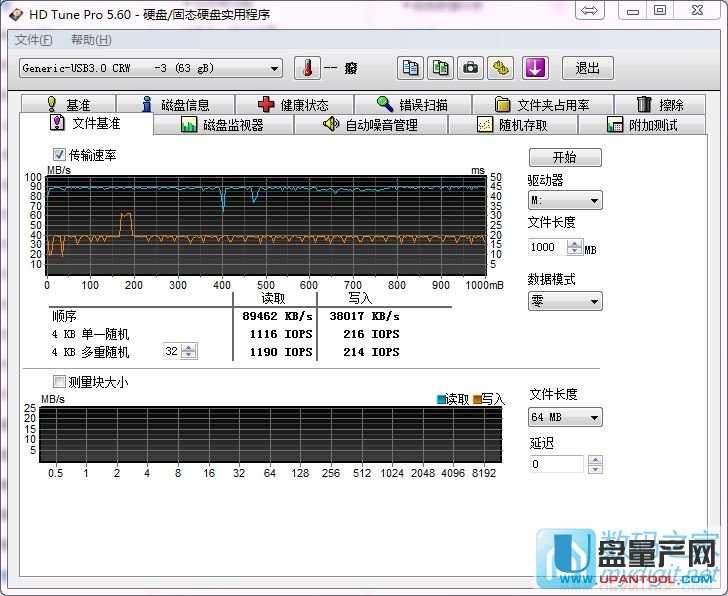Click the 1000 MB file length field
The width and height of the screenshot is (728, 596).
pos(547,247)
